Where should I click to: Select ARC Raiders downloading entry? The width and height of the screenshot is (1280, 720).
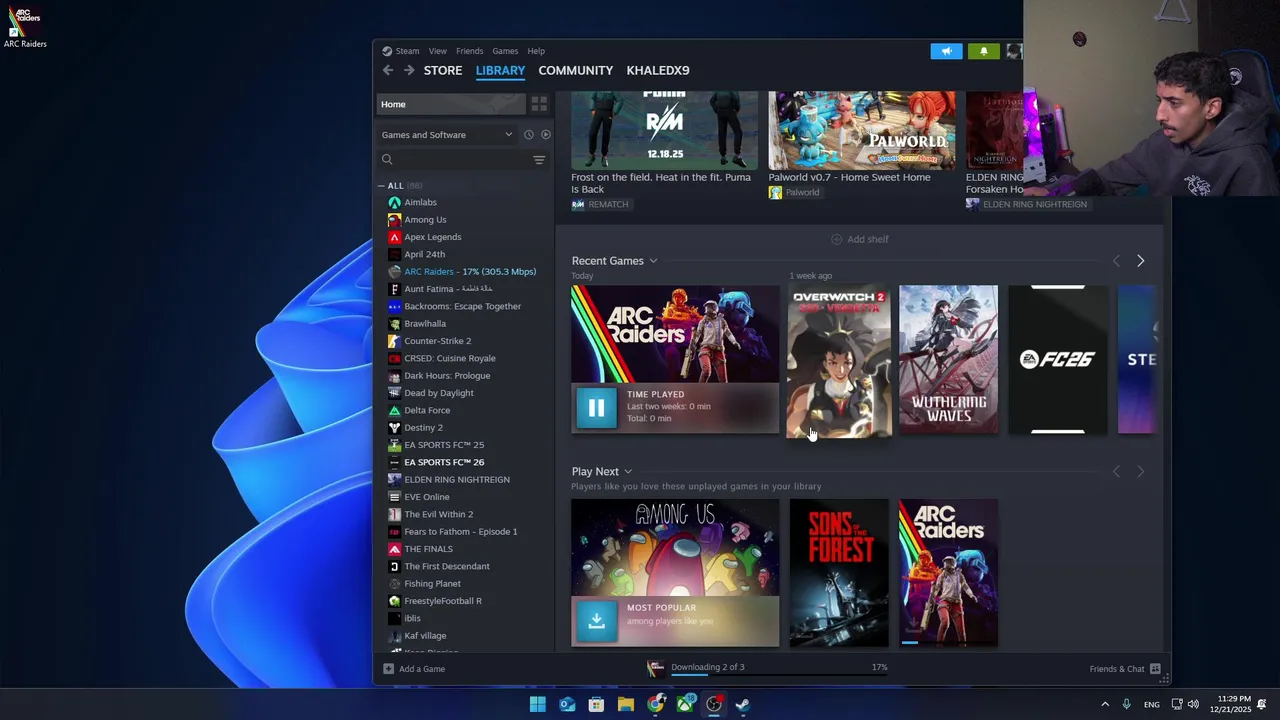coord(468,272)
